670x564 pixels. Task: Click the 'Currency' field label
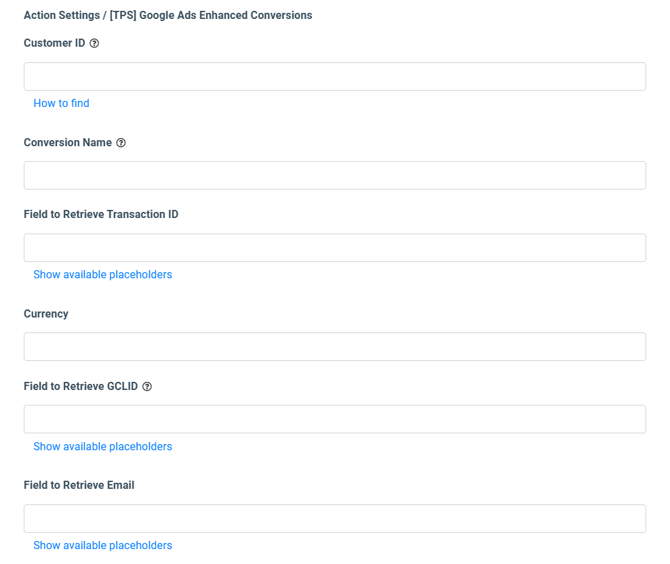[46, 314]
